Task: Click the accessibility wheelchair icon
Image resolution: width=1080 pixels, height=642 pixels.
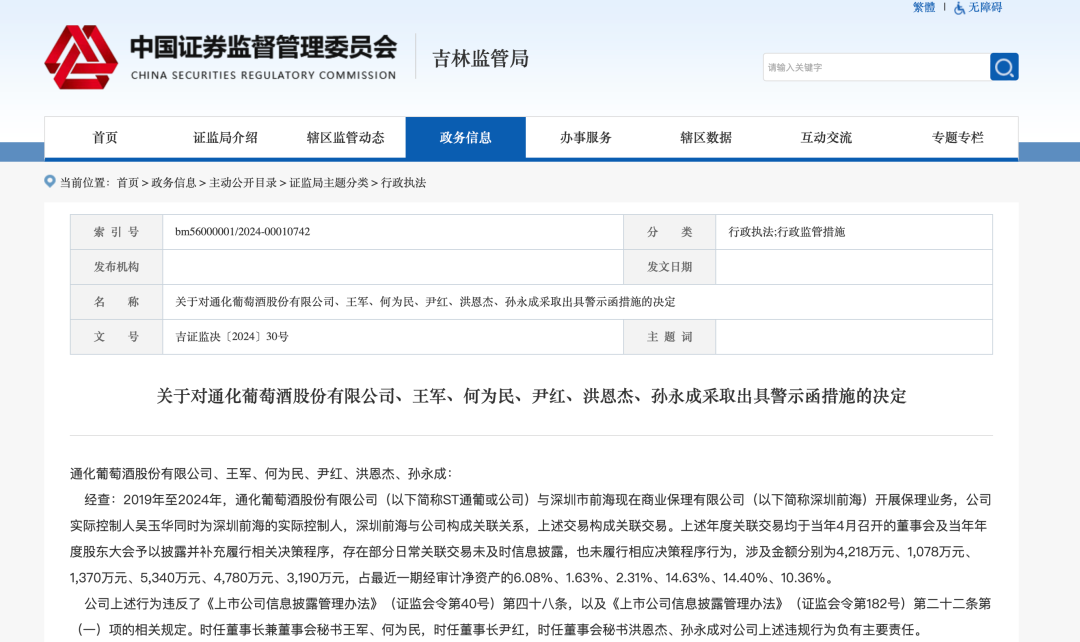Action: (959, 8)
